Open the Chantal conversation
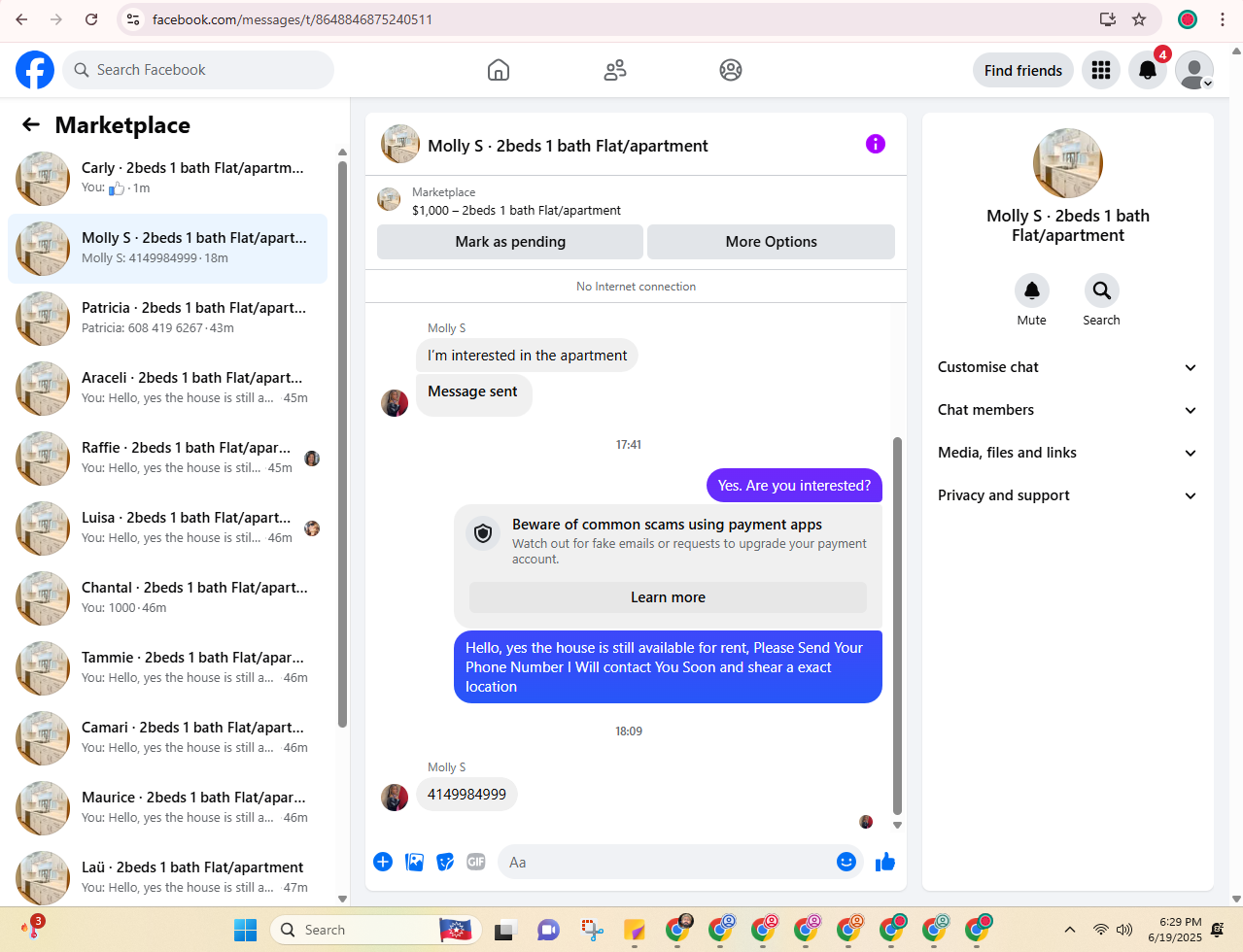 (167, 598)
